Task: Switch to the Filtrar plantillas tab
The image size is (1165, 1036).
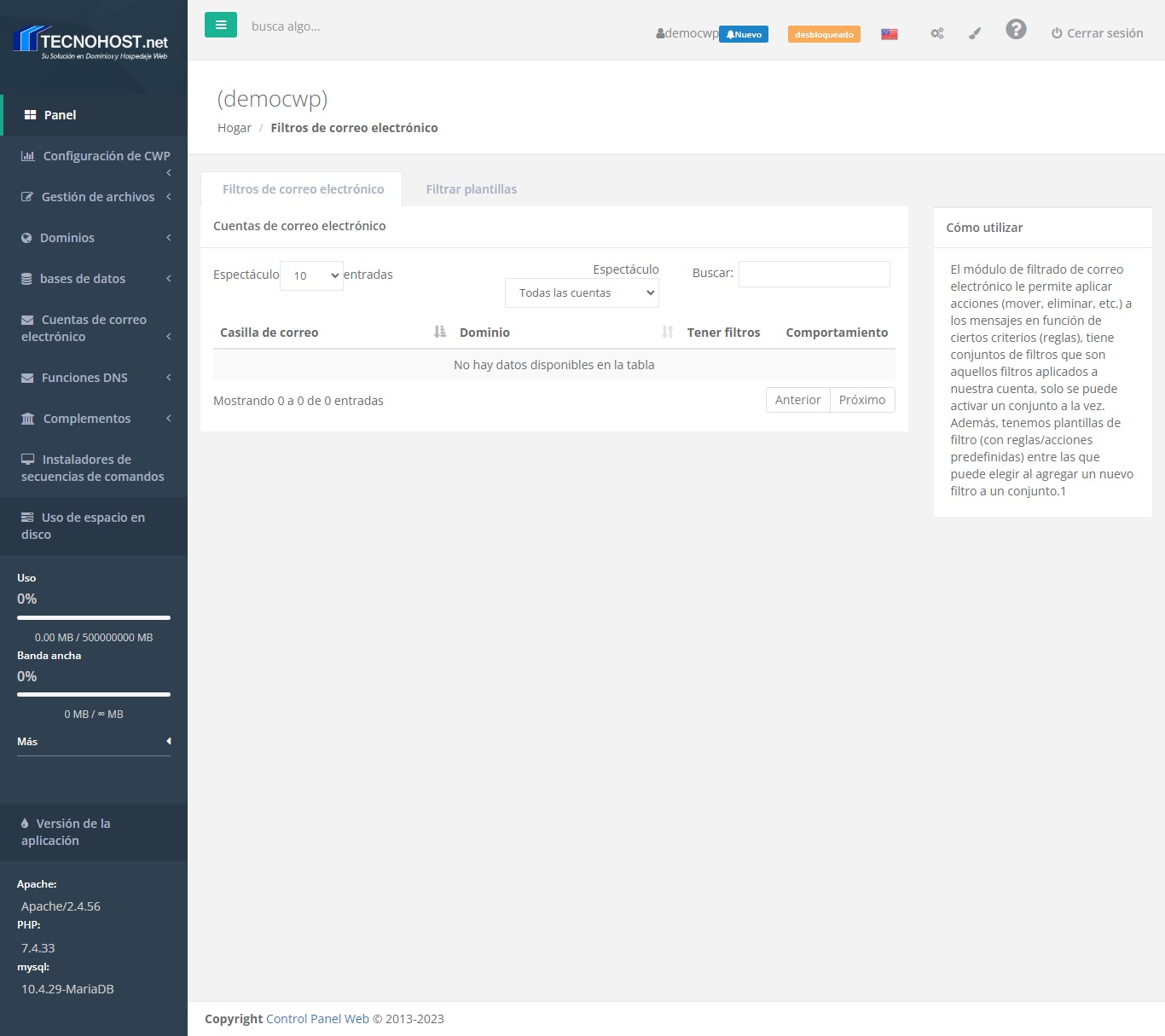Action: point(471,189)
